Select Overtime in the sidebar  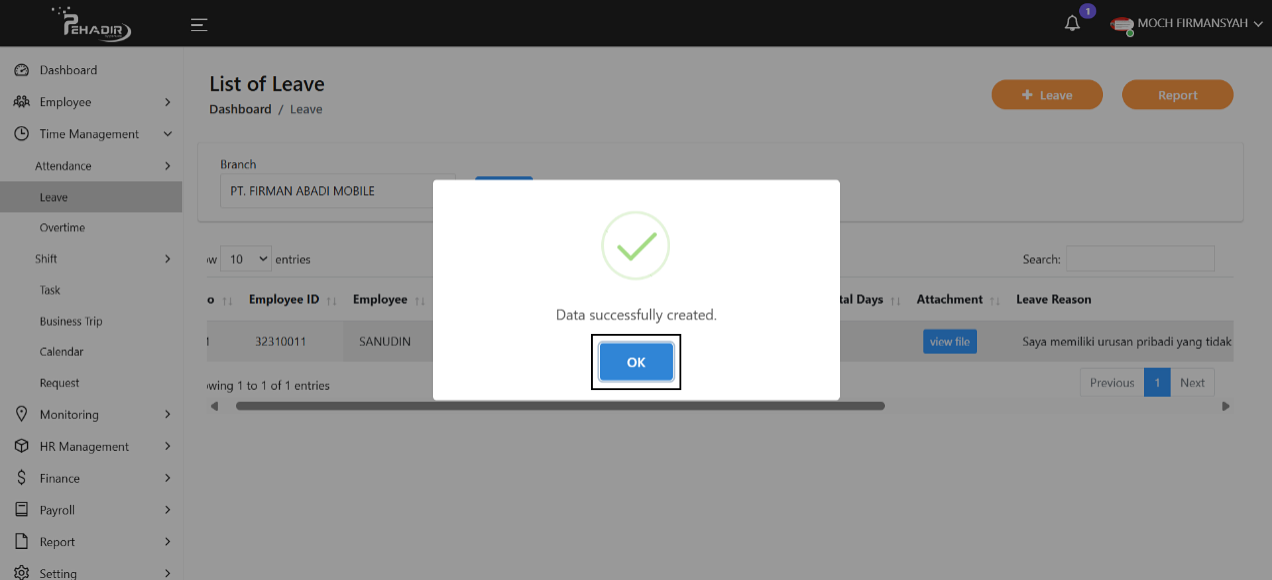coord(62,228)
